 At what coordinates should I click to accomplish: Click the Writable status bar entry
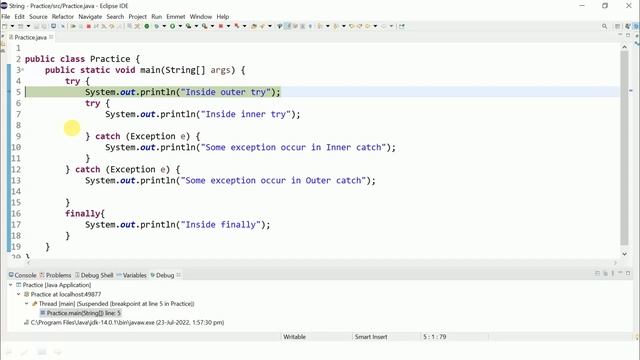pos(294,337)
